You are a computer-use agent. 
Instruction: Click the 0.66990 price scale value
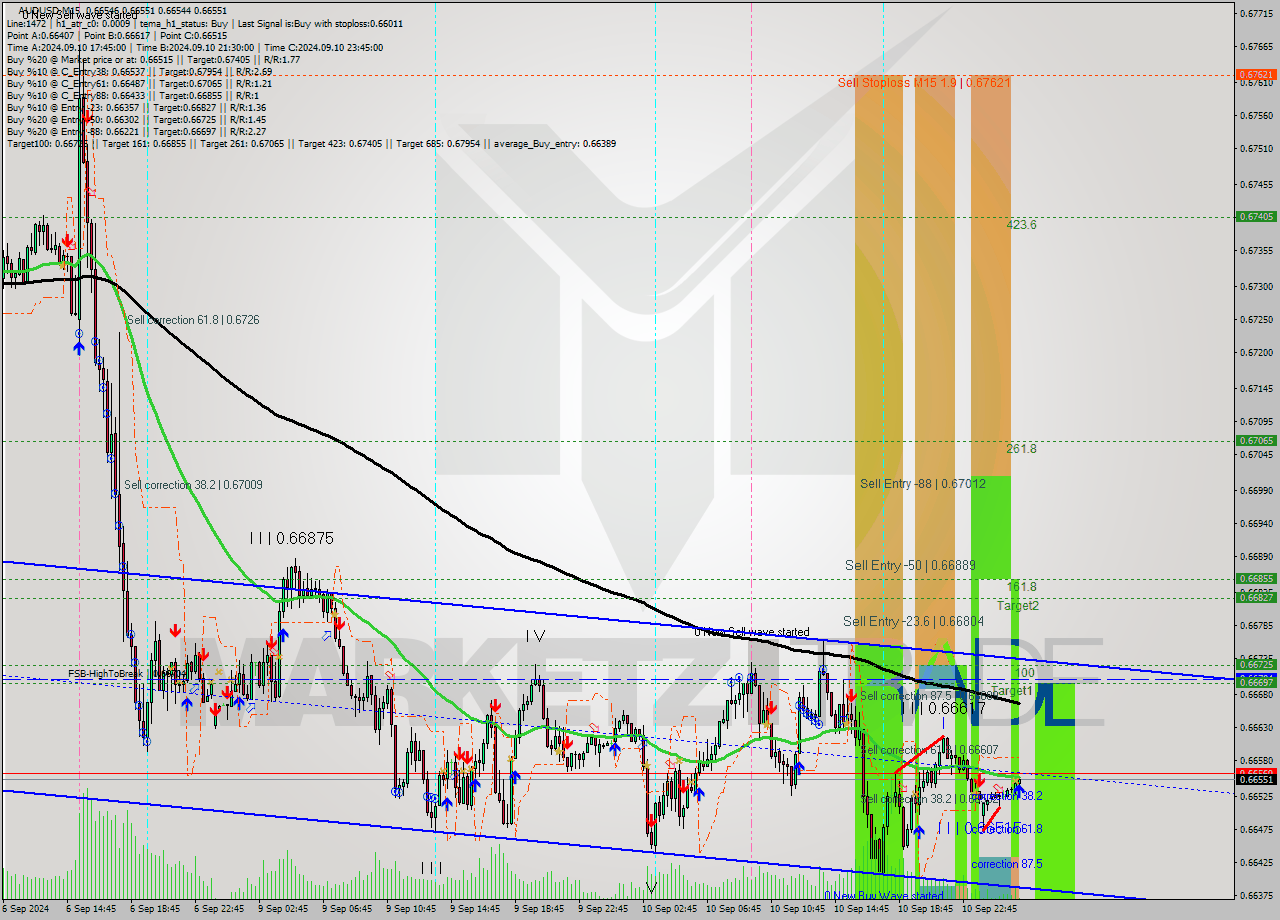click(1256, 490)
